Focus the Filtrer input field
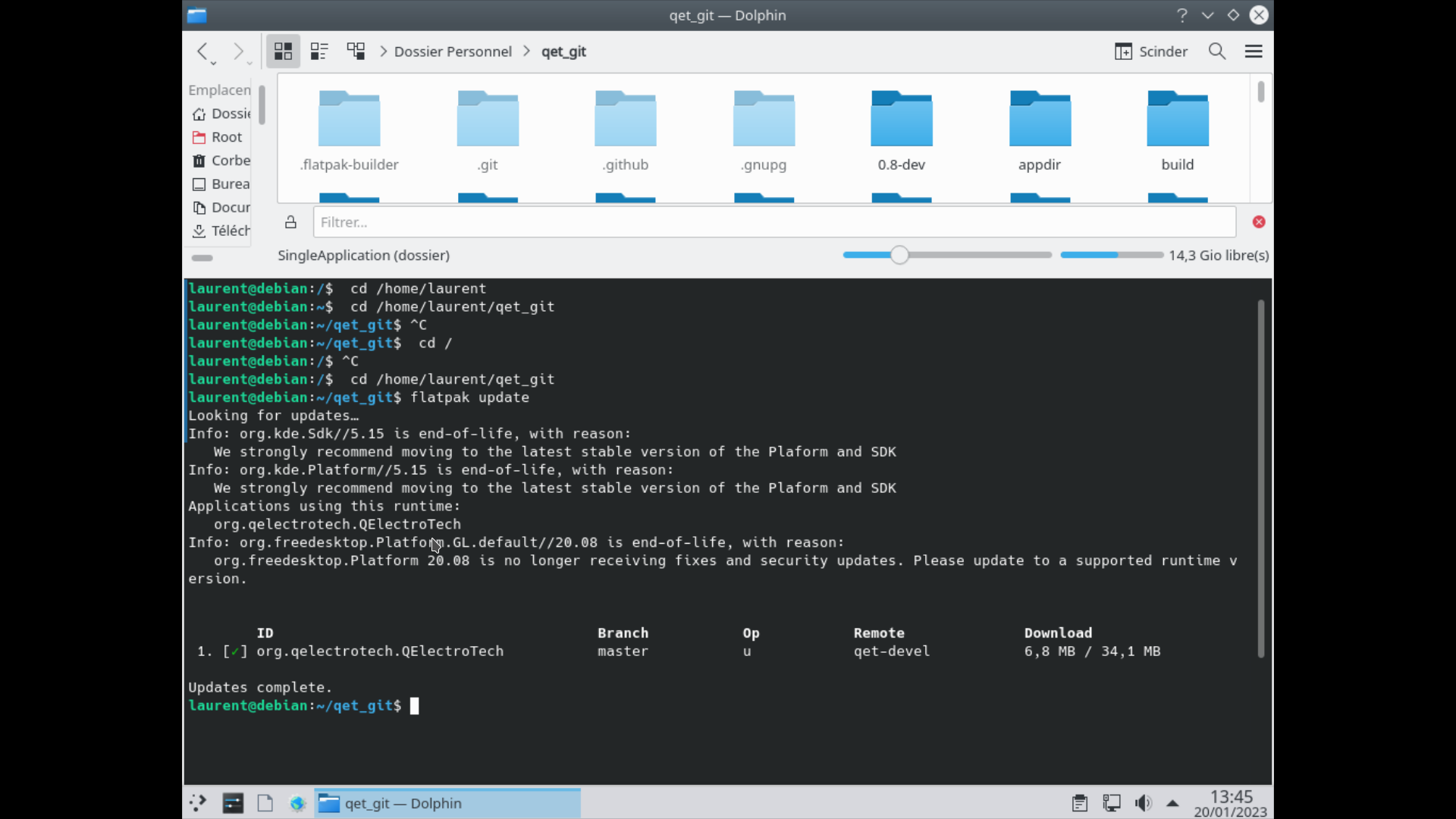Viewport: 1456px width, 819px height. tap(774, 222)
